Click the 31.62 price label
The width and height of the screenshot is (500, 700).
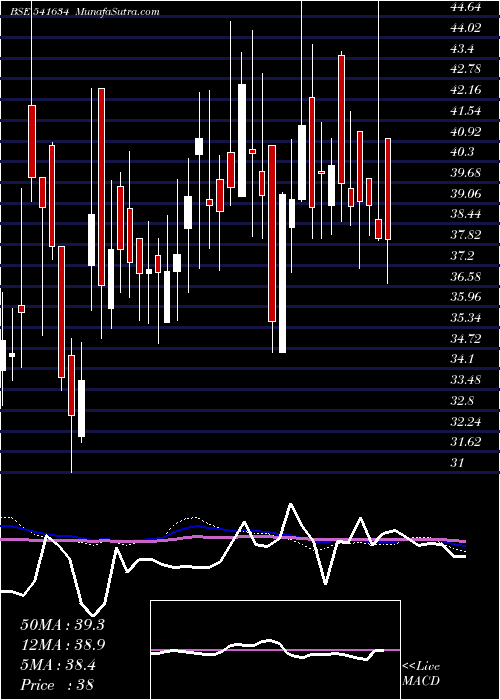click(466, 442)
